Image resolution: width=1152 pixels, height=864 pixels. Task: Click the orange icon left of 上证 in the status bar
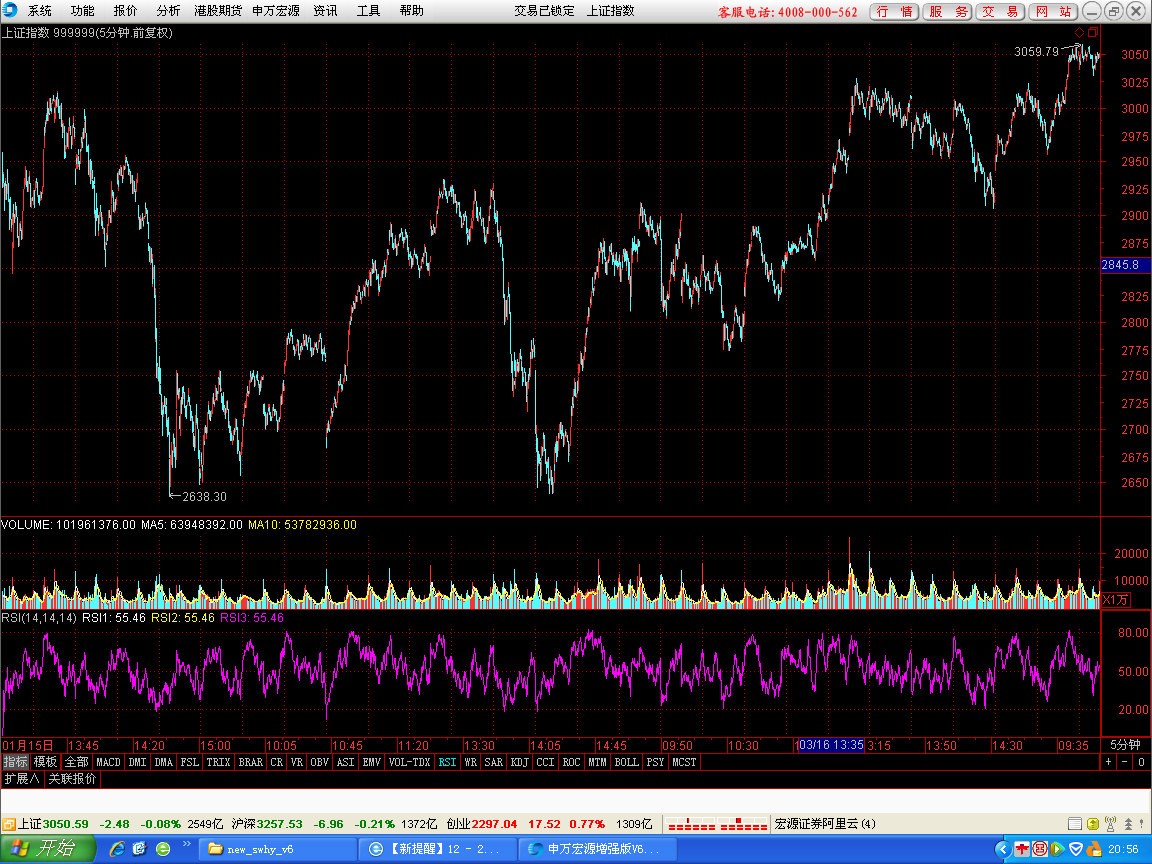point(9,824)
